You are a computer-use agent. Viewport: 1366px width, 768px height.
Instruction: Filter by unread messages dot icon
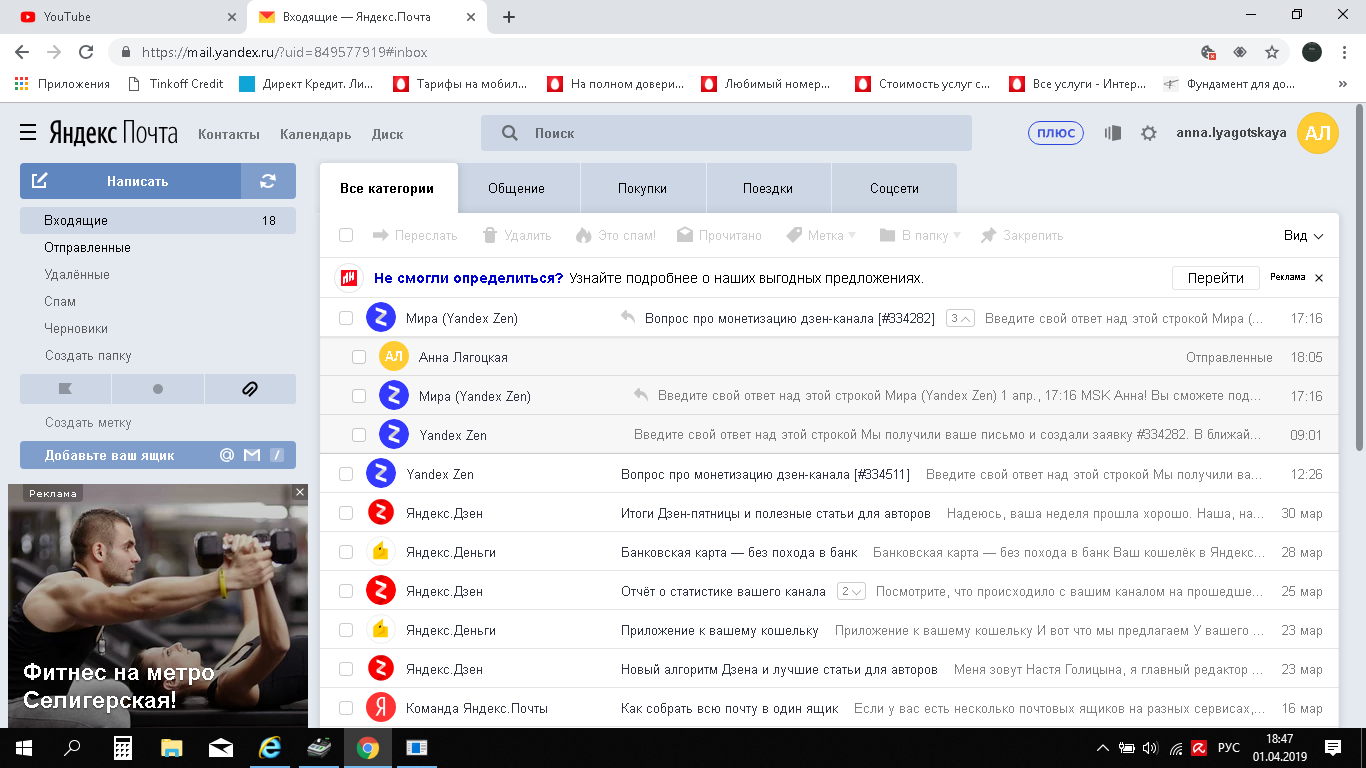pos(158,389)
